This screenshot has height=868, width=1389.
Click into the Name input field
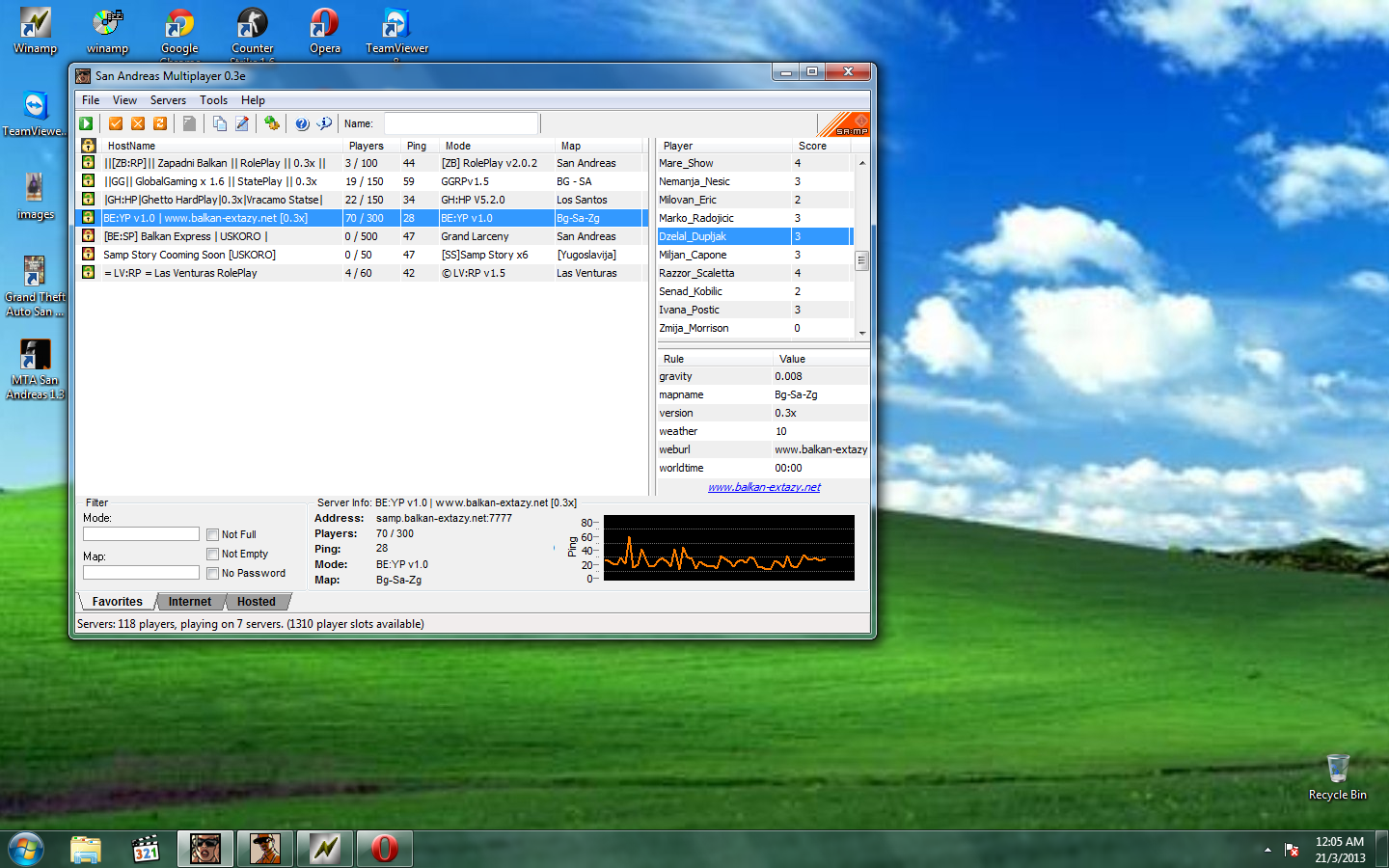461,123
